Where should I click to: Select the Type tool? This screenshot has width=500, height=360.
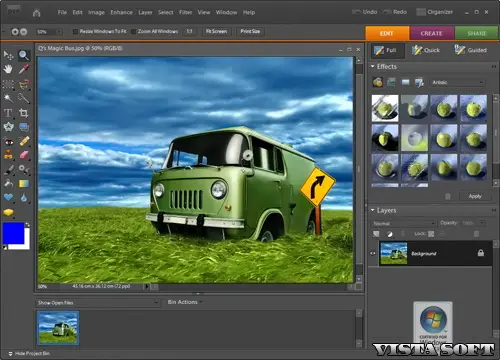tap(8, 113)
